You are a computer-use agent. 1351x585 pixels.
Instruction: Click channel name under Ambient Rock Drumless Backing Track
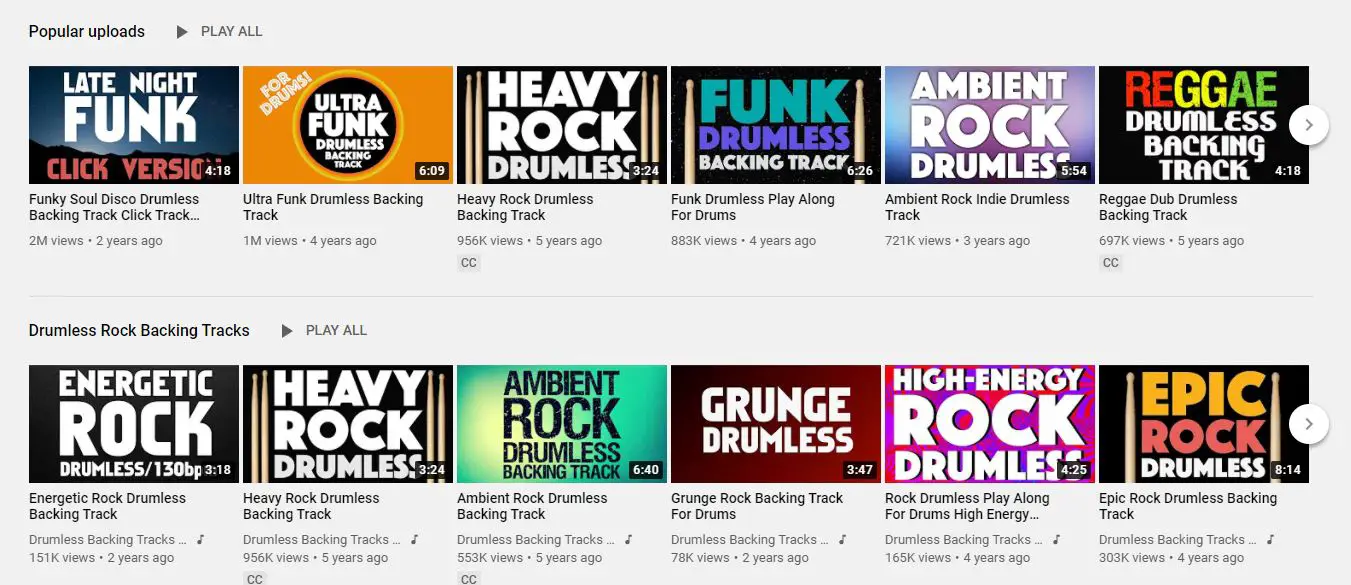[x=536, y=540]
